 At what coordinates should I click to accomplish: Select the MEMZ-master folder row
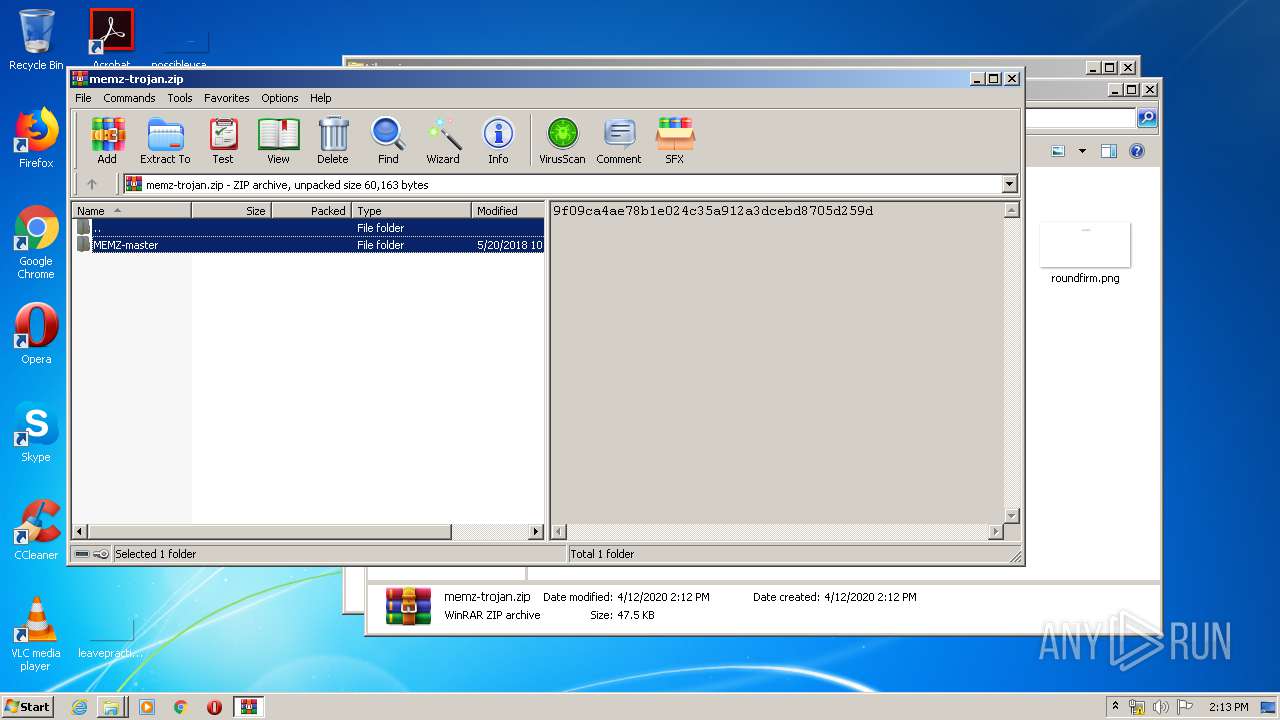[x=309, y=244]
